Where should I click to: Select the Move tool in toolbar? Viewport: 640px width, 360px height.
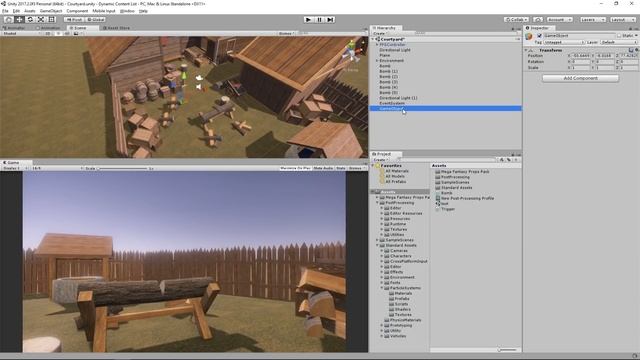coord(19,19)
